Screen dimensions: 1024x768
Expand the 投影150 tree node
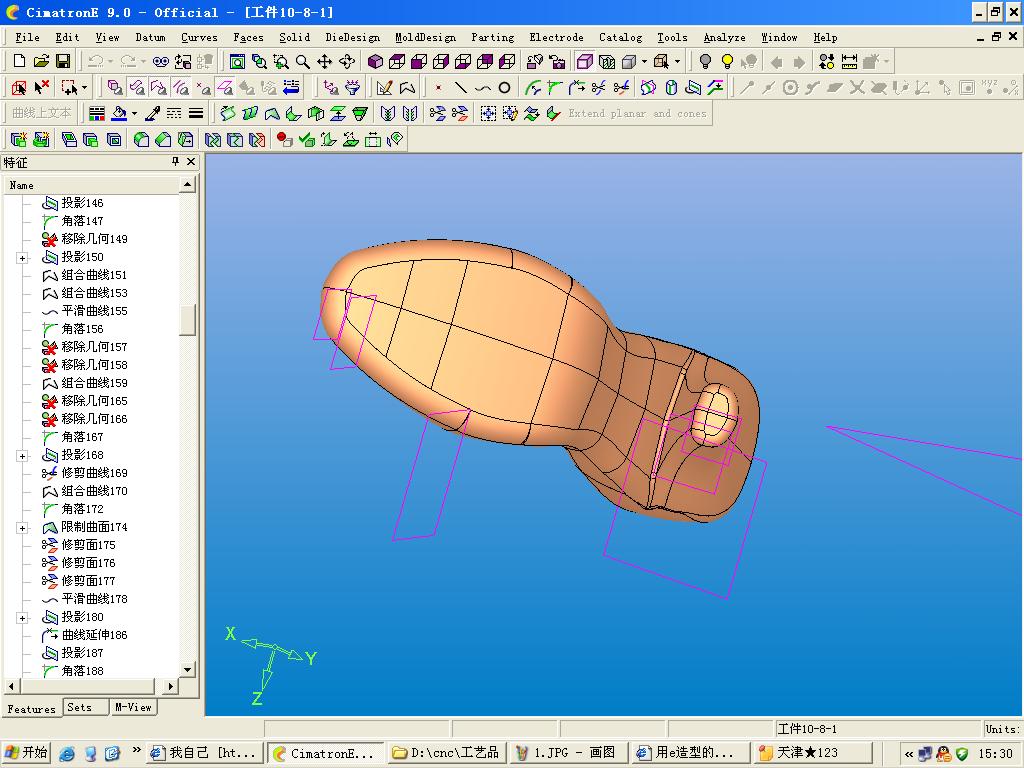point(22,258)
